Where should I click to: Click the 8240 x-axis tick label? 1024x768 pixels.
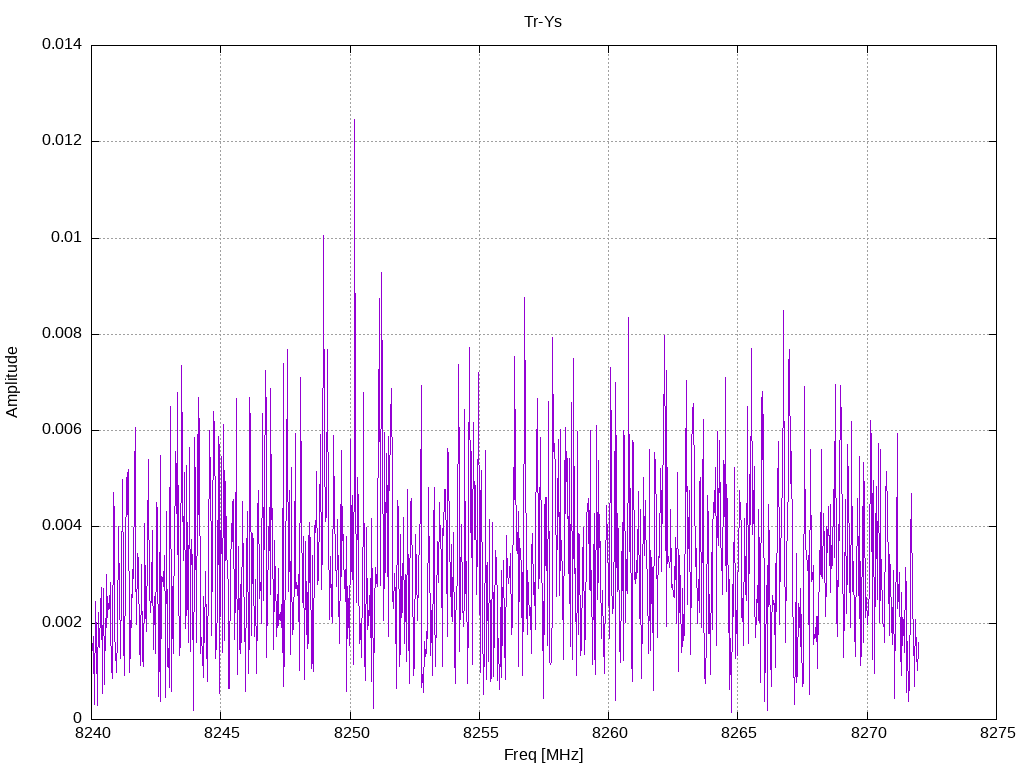[91, 733]
